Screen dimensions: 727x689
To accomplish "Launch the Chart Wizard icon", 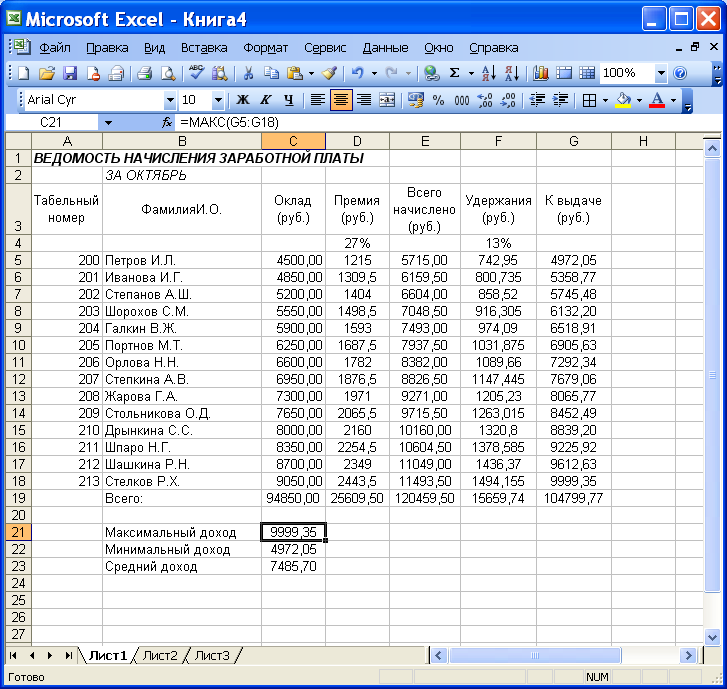I will (541, 73).
